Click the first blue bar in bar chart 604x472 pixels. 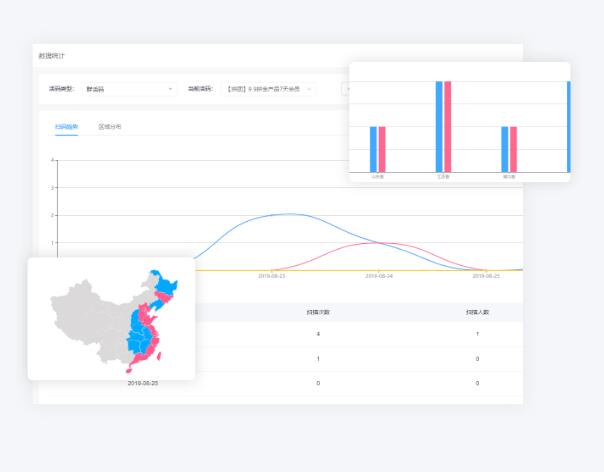[x=373, y=149]
